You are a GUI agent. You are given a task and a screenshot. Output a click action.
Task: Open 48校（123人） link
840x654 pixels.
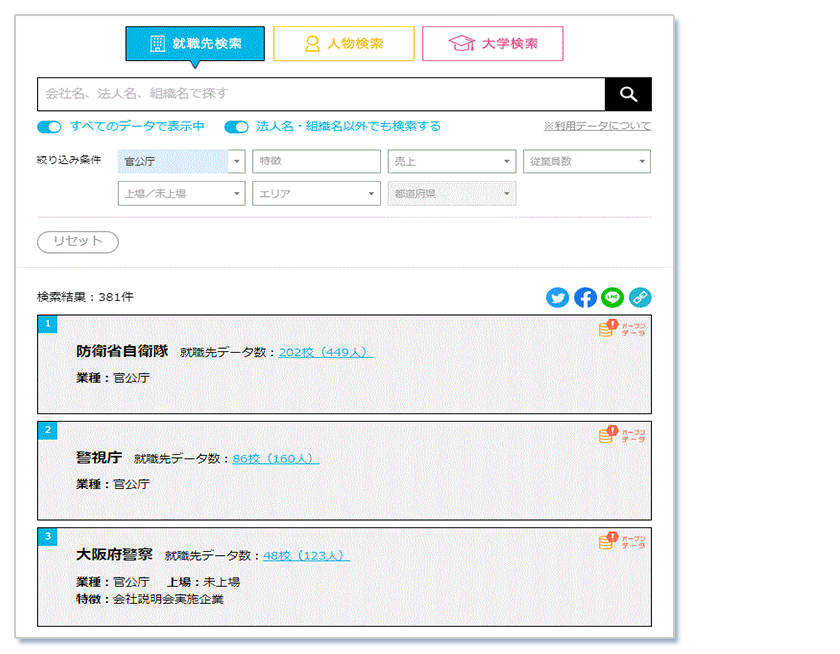coord(306,555)
